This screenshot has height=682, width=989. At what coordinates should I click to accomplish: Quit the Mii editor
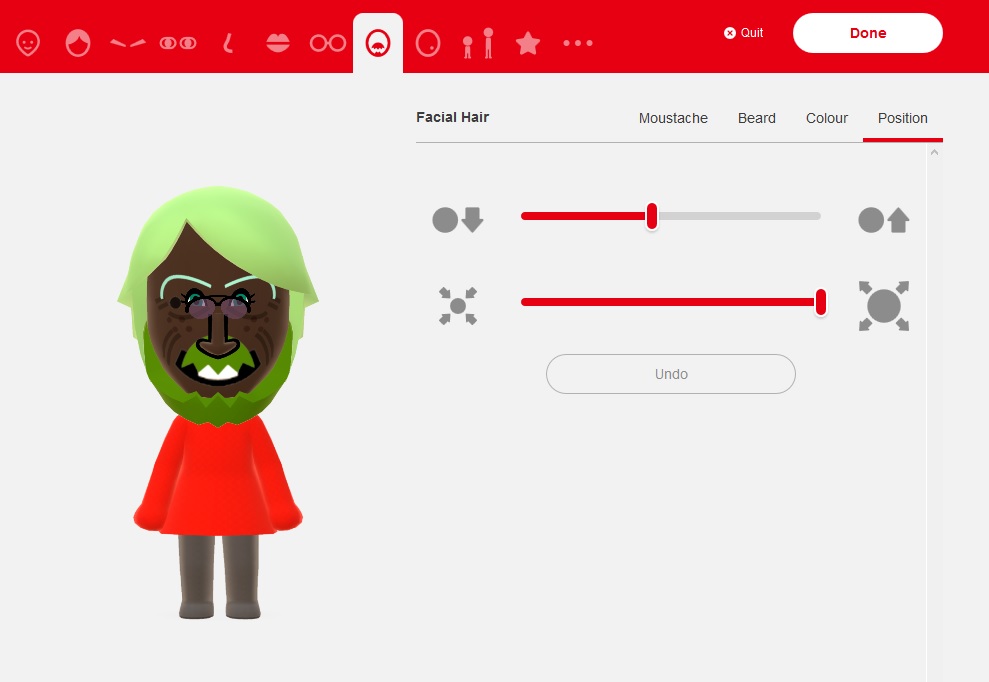coord(744,33)
